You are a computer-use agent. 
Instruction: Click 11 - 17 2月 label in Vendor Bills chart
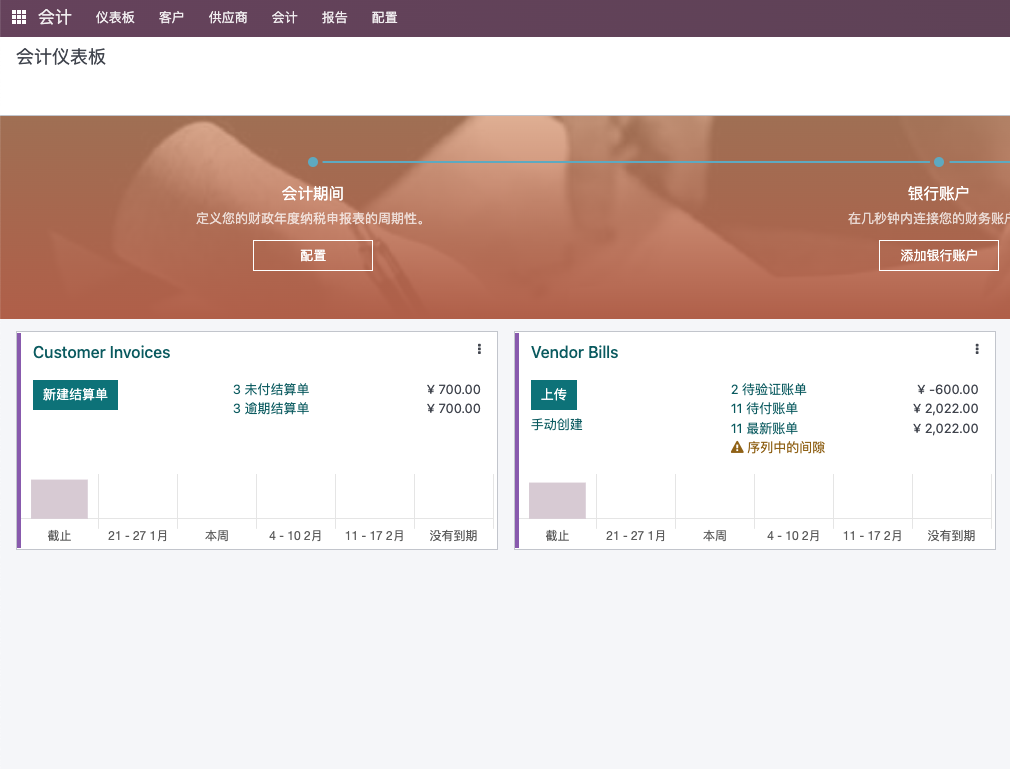(x=872, y=536)
